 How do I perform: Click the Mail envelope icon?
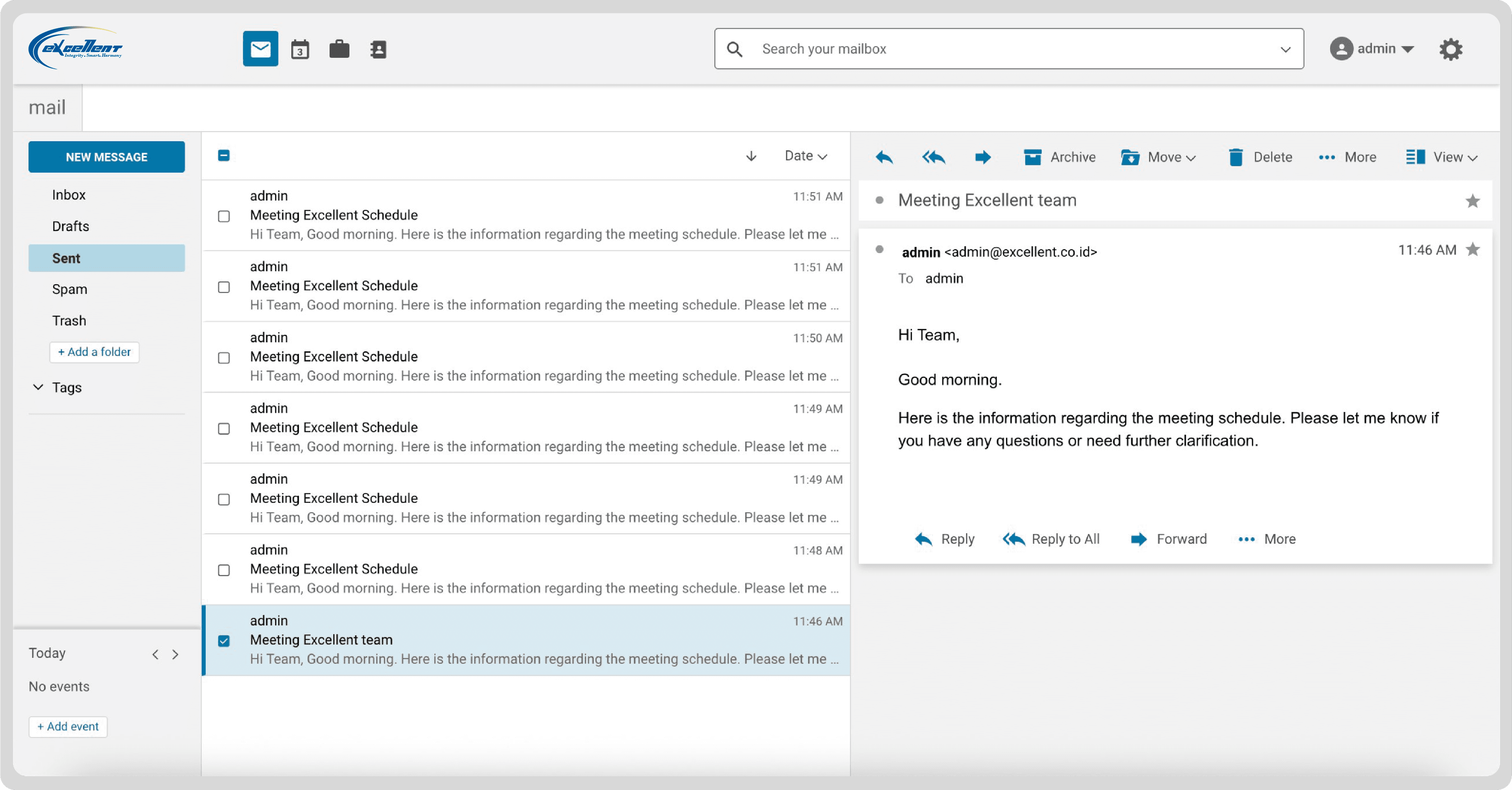(x=260, y=48)
